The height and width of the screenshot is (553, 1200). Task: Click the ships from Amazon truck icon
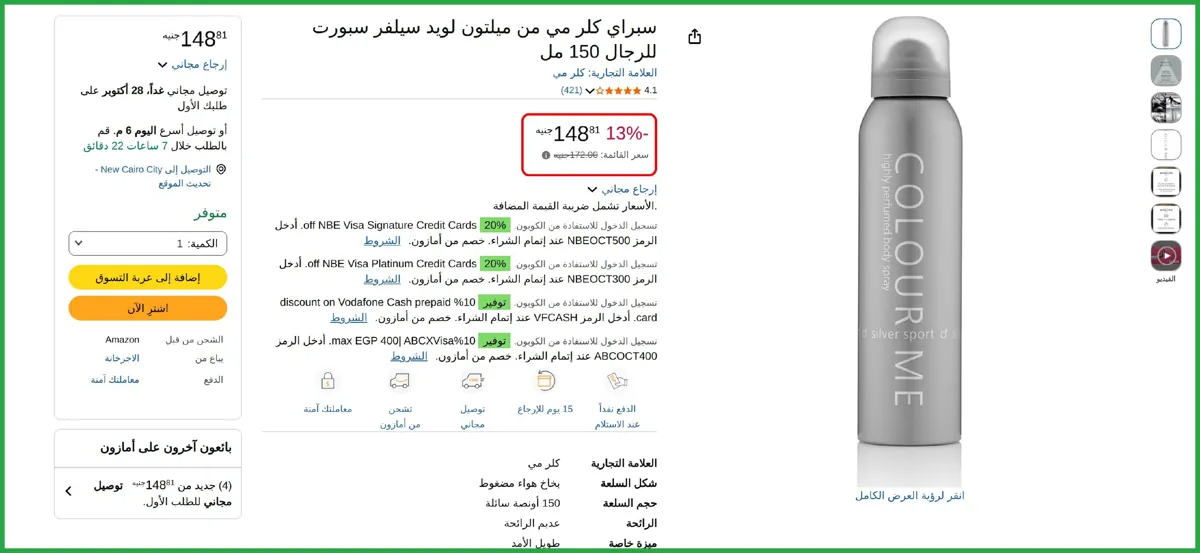click(400, 381)
